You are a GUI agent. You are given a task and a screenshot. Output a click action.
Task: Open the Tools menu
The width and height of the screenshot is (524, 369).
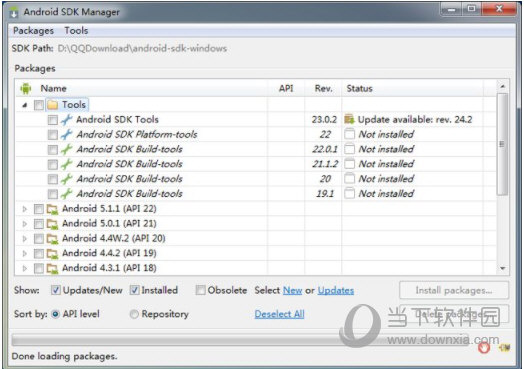pyautogui.click(x=76, y=31)
